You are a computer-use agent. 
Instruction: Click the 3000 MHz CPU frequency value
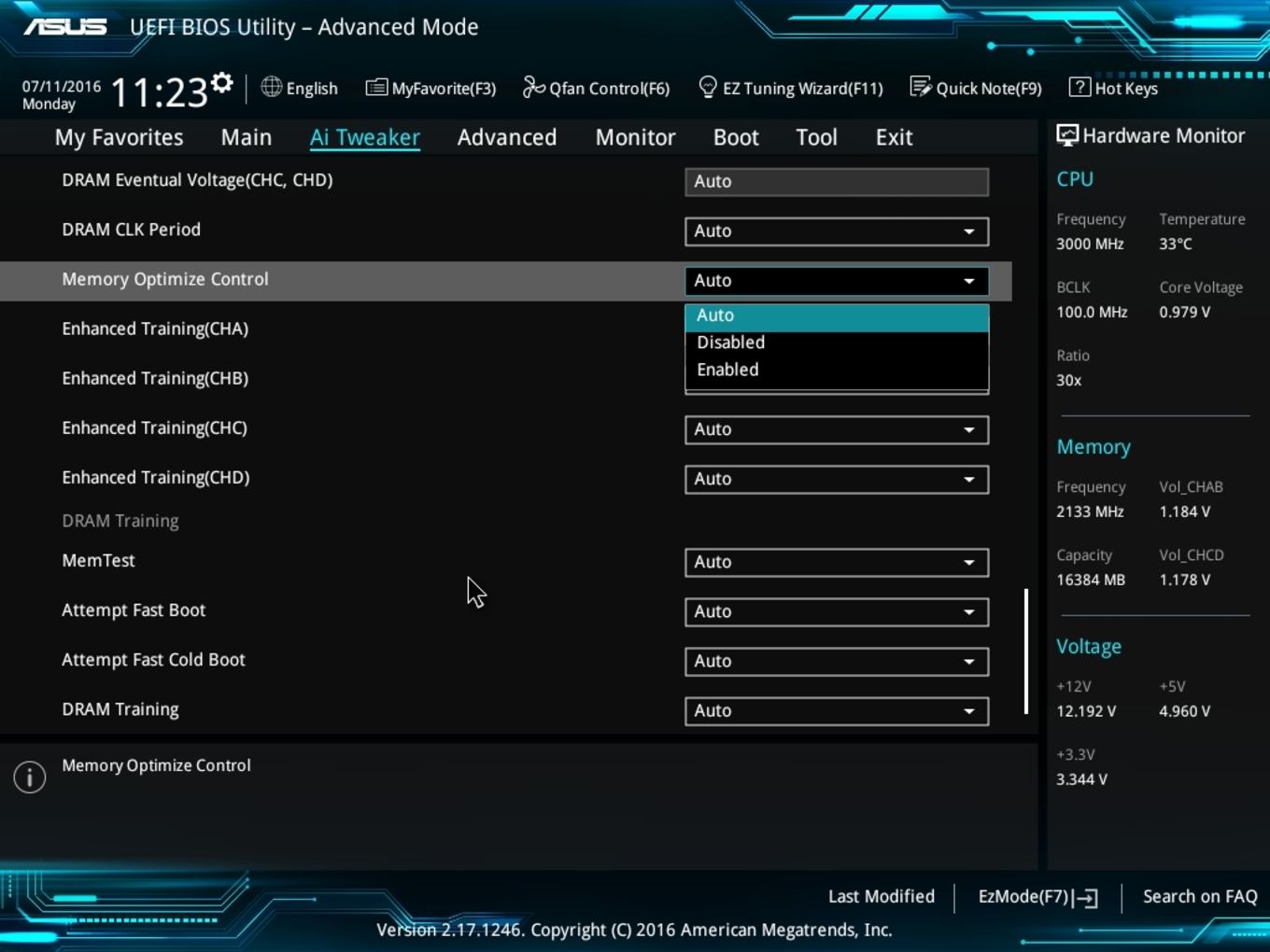[x=1090, y=244]
